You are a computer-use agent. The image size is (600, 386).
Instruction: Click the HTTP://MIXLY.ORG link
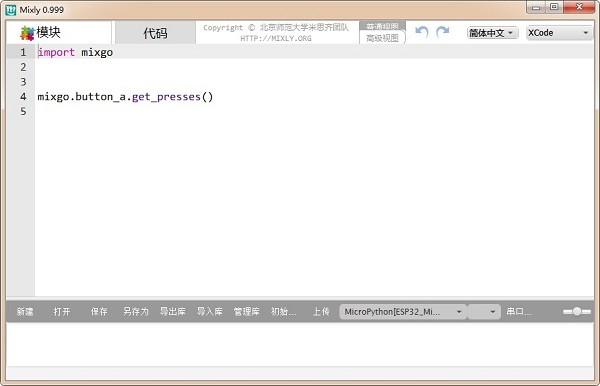(276, 38)
